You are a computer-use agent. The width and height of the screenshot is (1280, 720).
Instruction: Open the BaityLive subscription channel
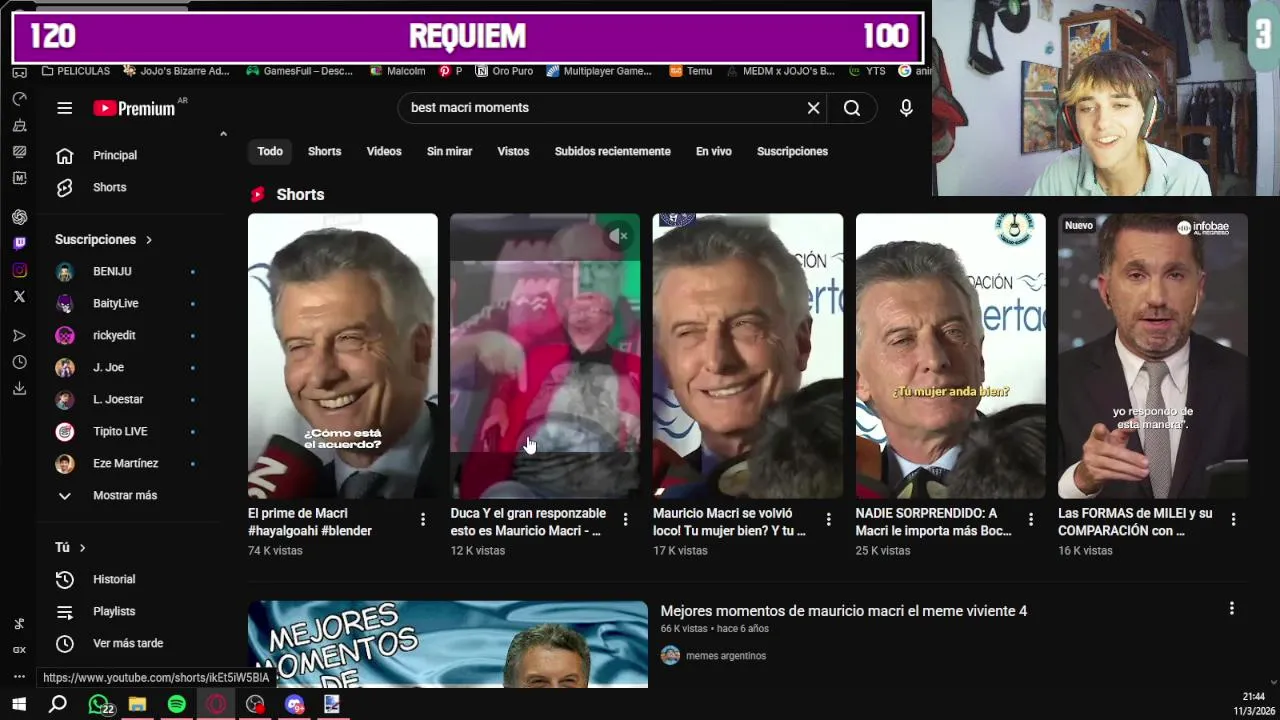click(130, 303)
